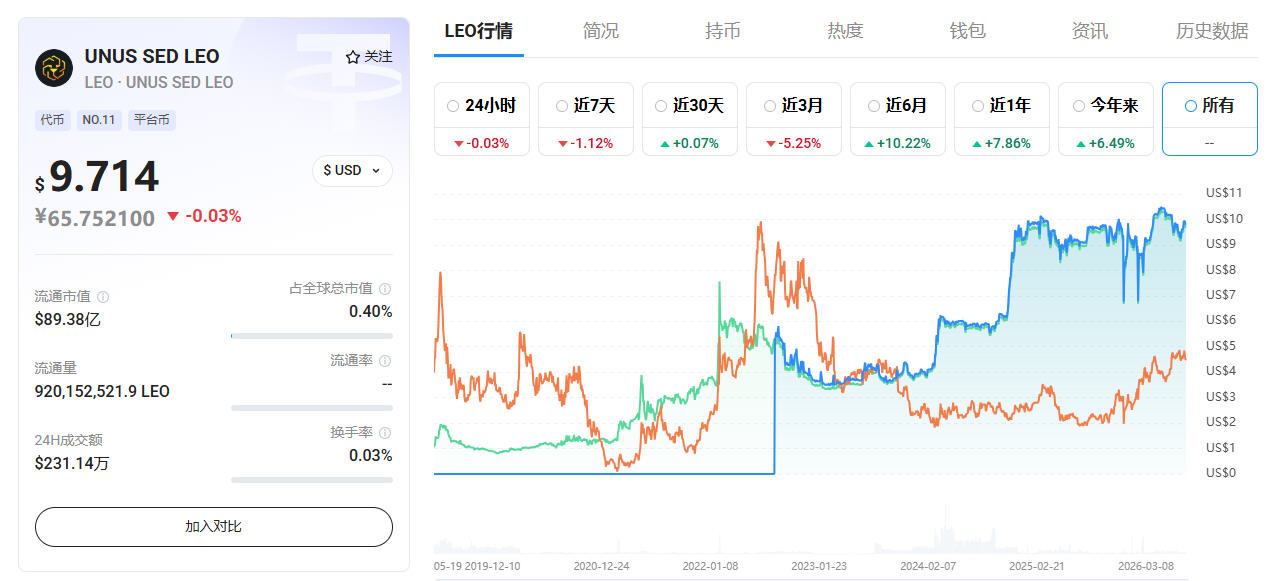The height and width of the screenshot is (581, 1270).
Task: Click the star follow icon 关注
Action: click(352, 57)
